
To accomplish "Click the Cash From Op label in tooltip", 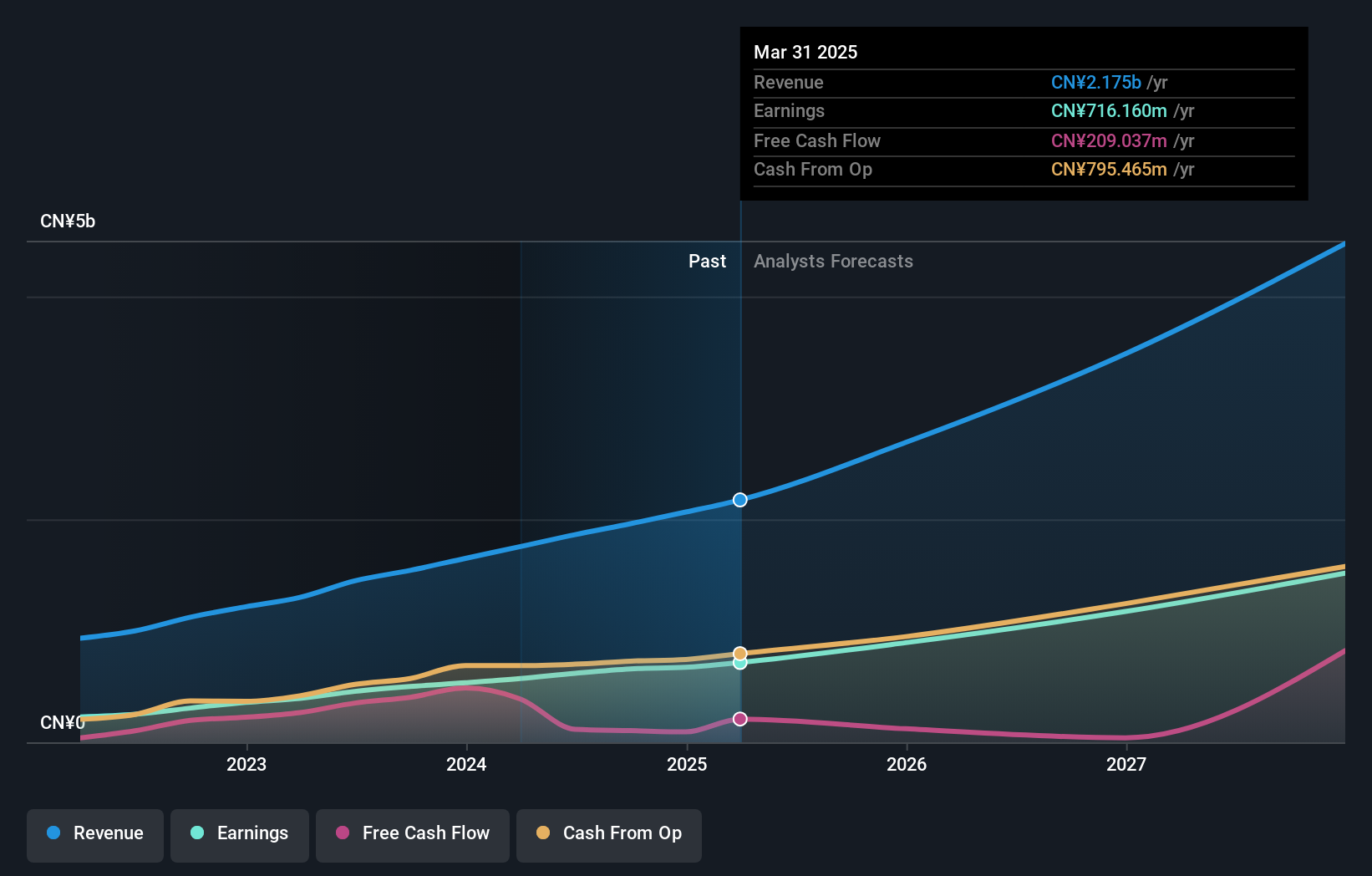I will coord(813,170).
